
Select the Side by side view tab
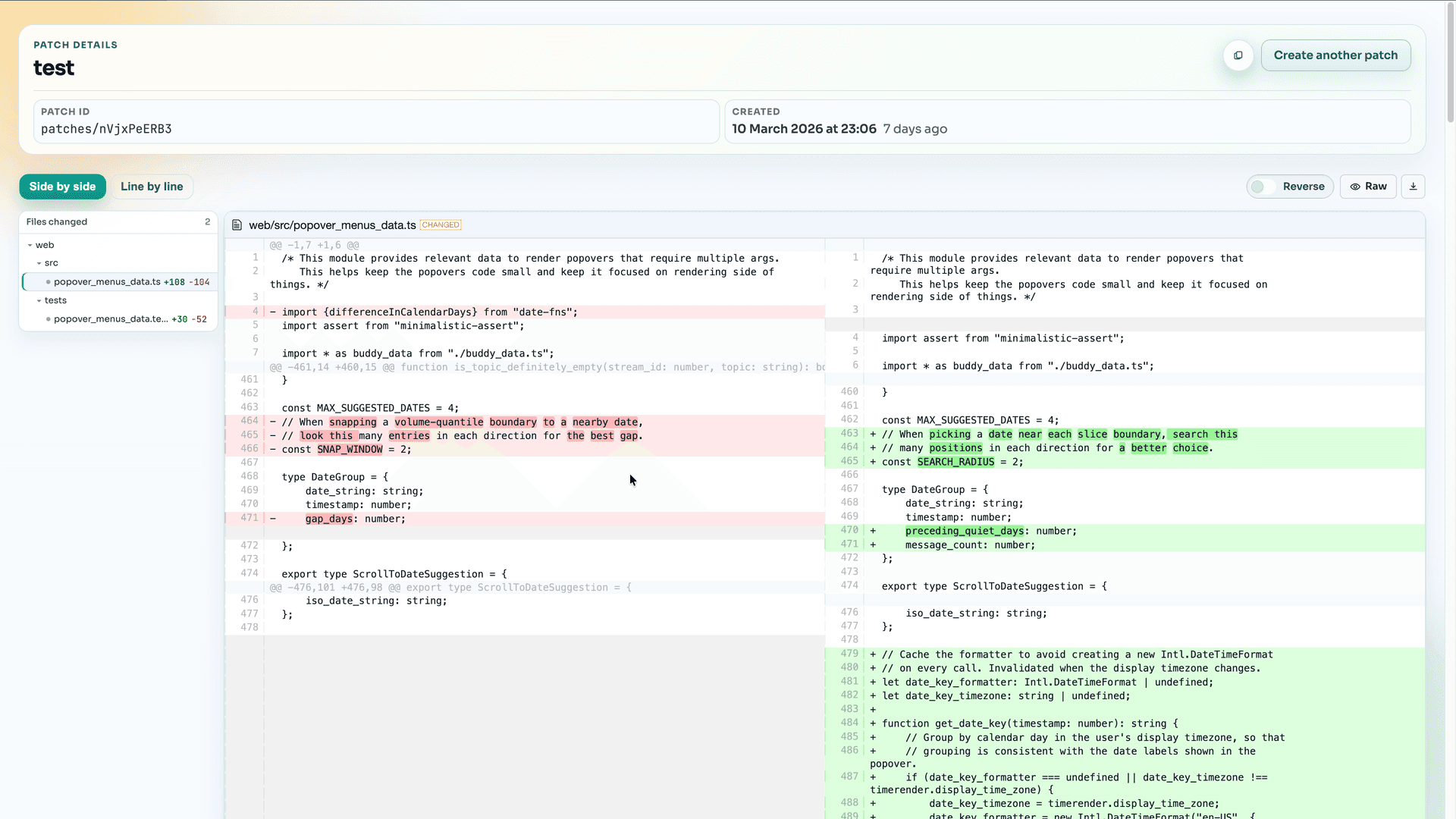click(62, 187)
